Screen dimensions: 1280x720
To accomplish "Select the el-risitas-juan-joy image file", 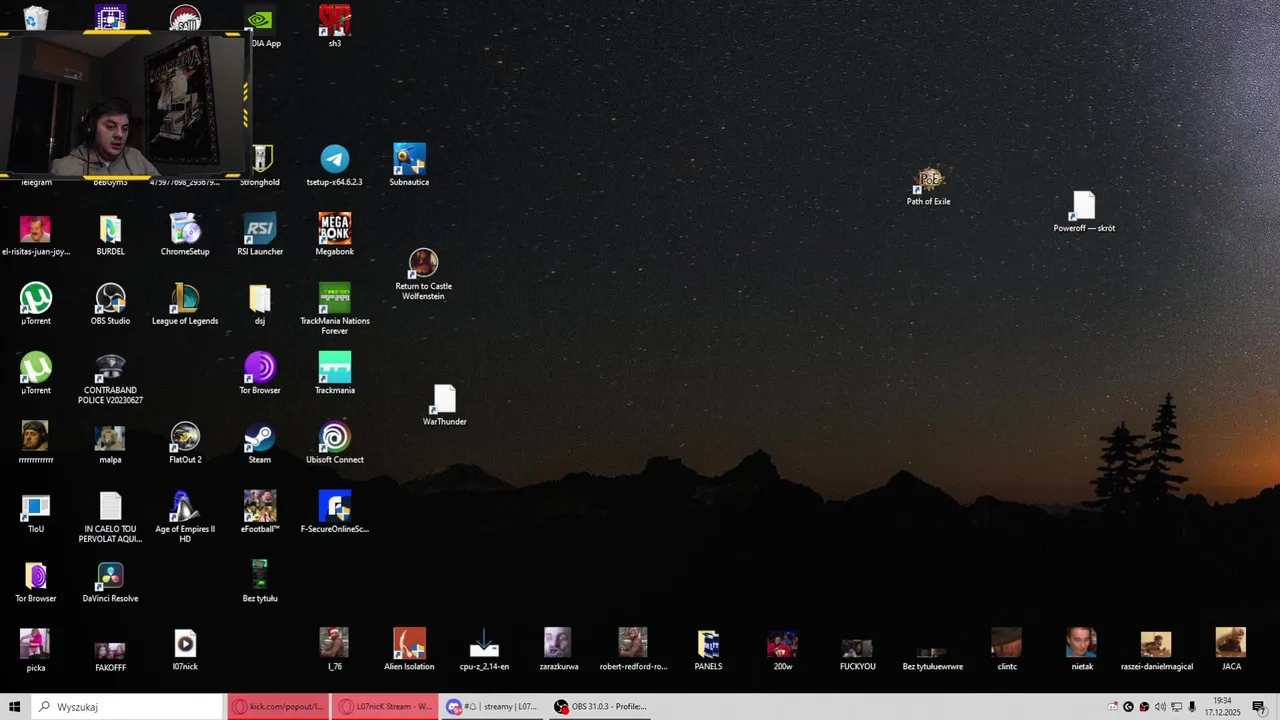I will pyautogui.click(x=36, y=235).
